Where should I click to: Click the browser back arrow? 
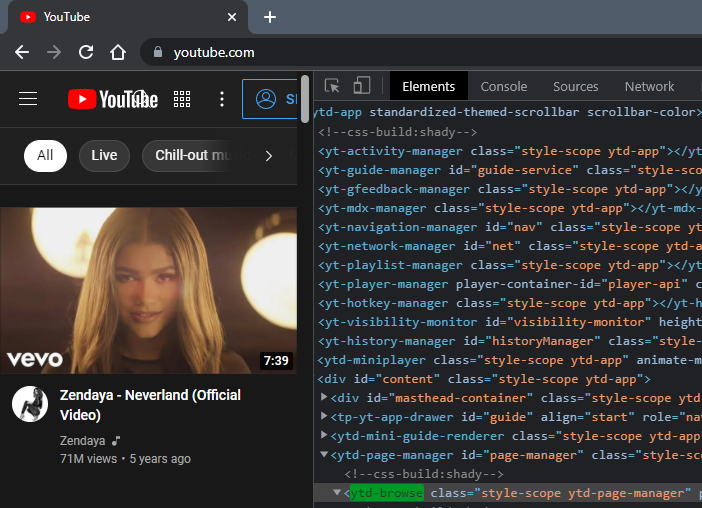pos(22,52)
